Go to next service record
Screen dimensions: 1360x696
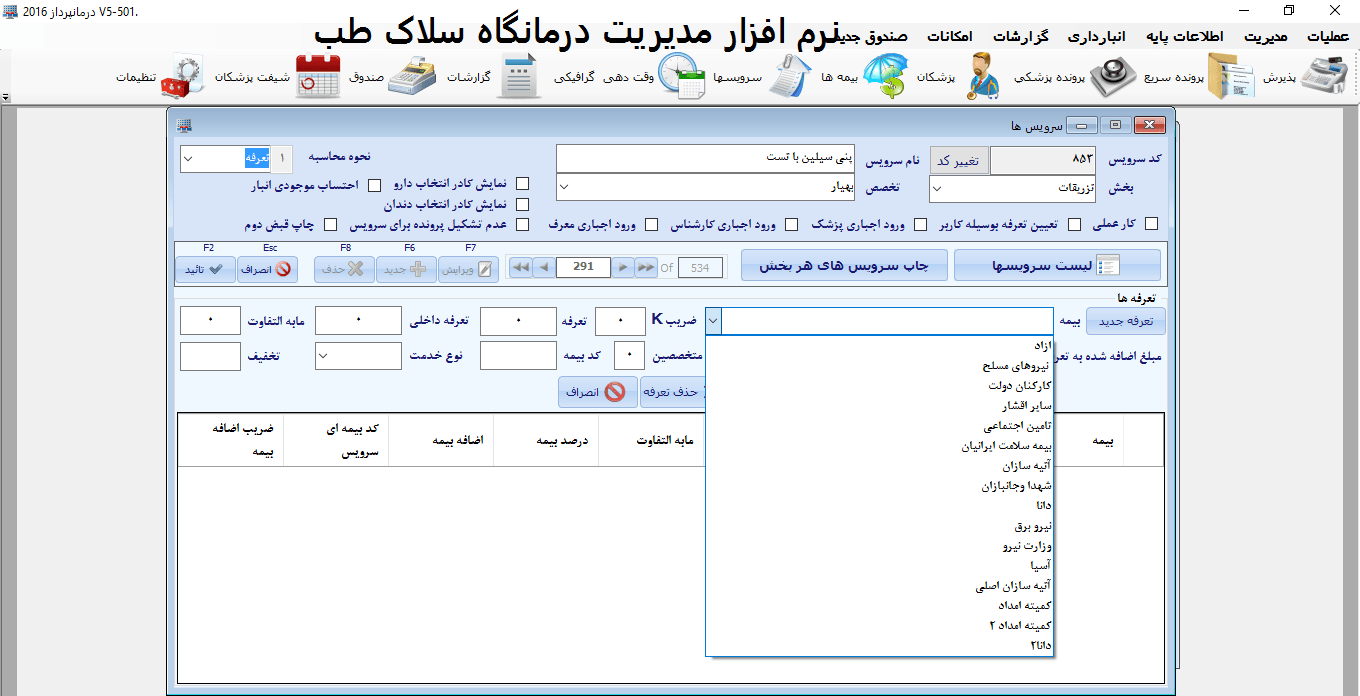[623, 267]
